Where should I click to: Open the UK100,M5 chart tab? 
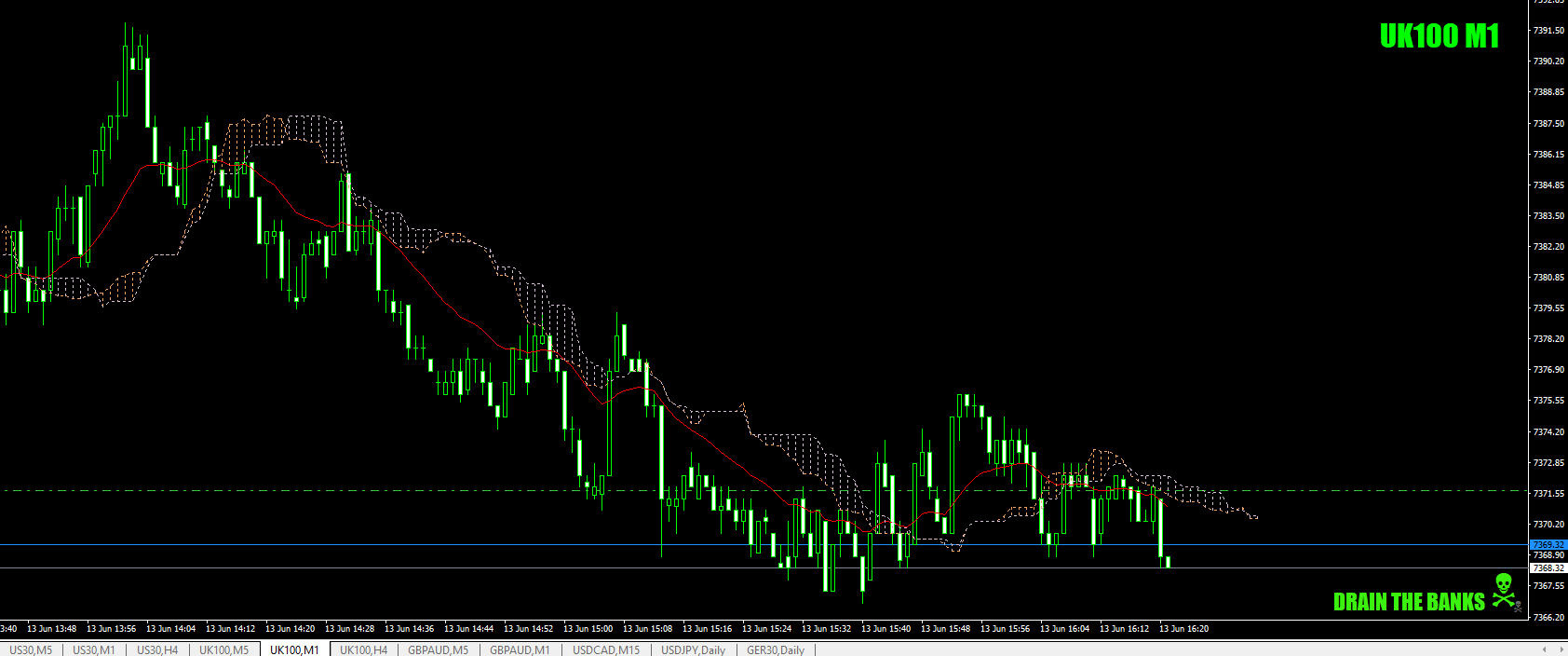click(x=224, y=649)
